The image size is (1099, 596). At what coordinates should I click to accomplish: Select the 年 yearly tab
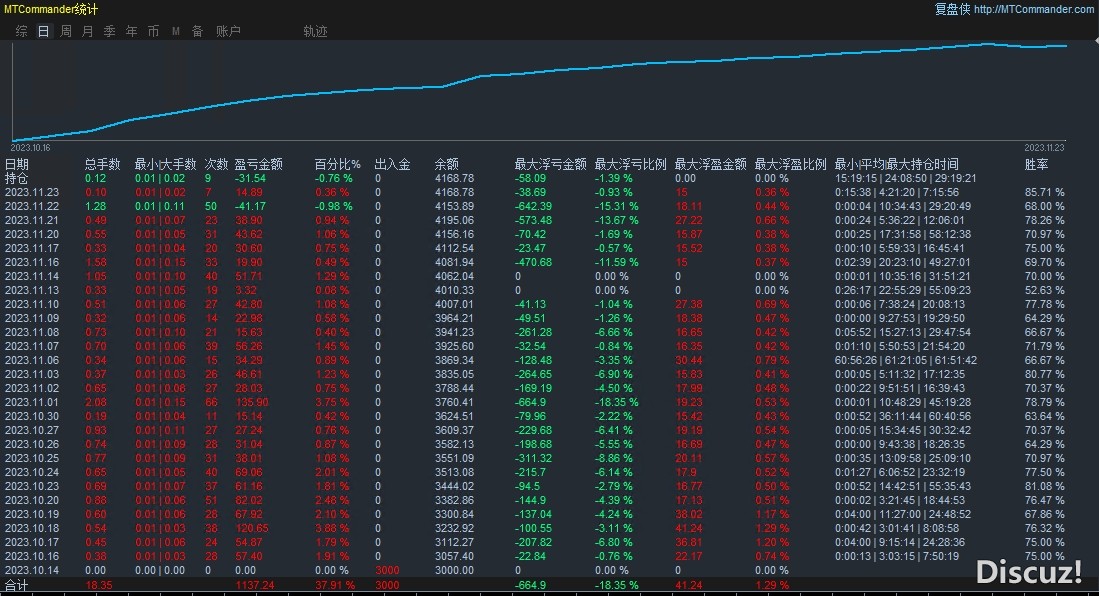(x=131, y=31)
